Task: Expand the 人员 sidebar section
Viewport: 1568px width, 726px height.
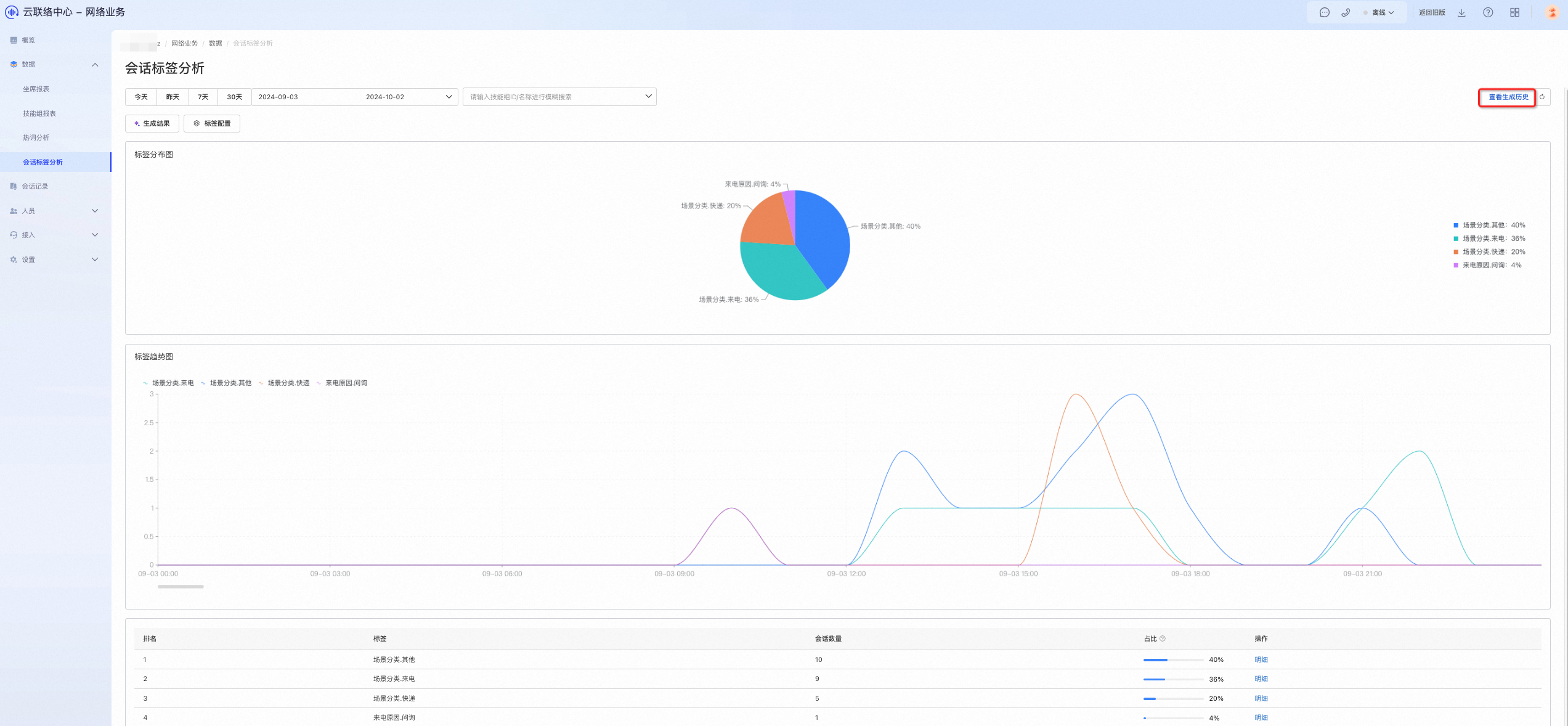Action: pyautogui.click(x=95, y=211)
